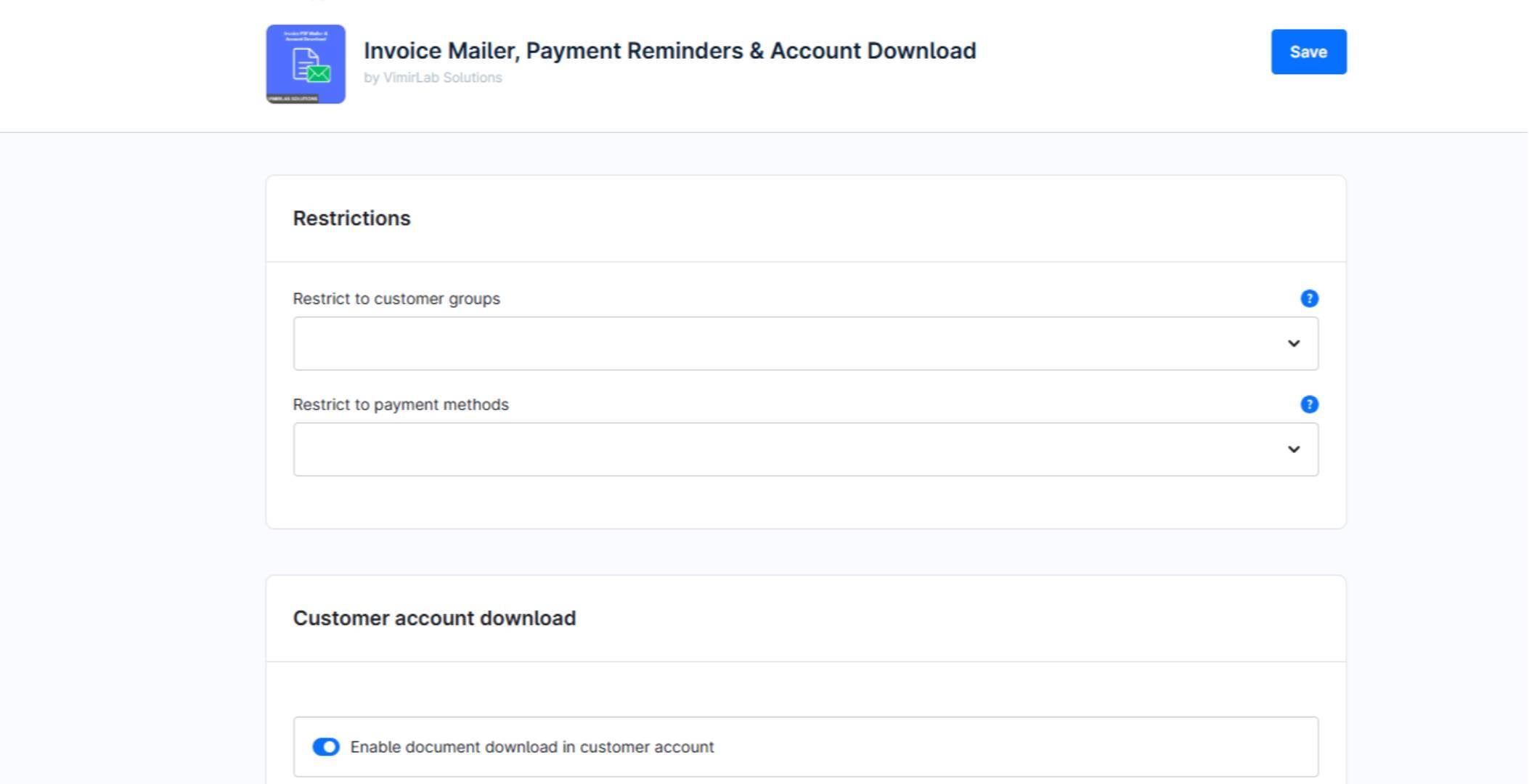Click the 'Restrict to payment methods' label

(x=401, y=405)
